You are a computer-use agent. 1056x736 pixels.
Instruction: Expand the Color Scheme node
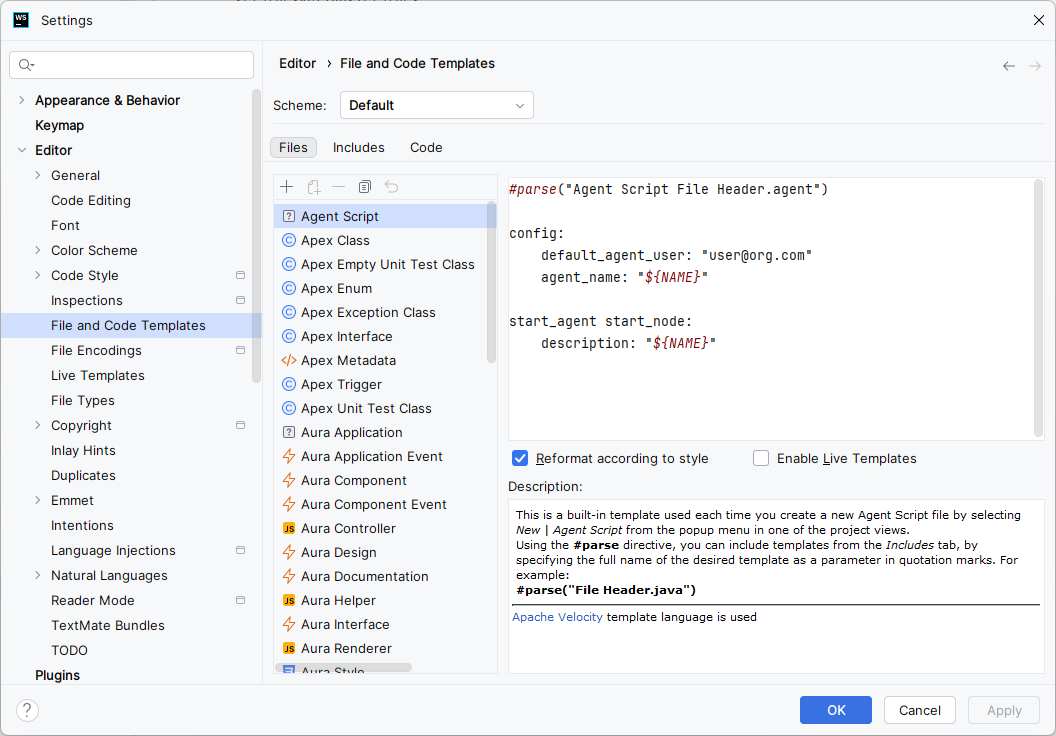(x=38, y=250)
